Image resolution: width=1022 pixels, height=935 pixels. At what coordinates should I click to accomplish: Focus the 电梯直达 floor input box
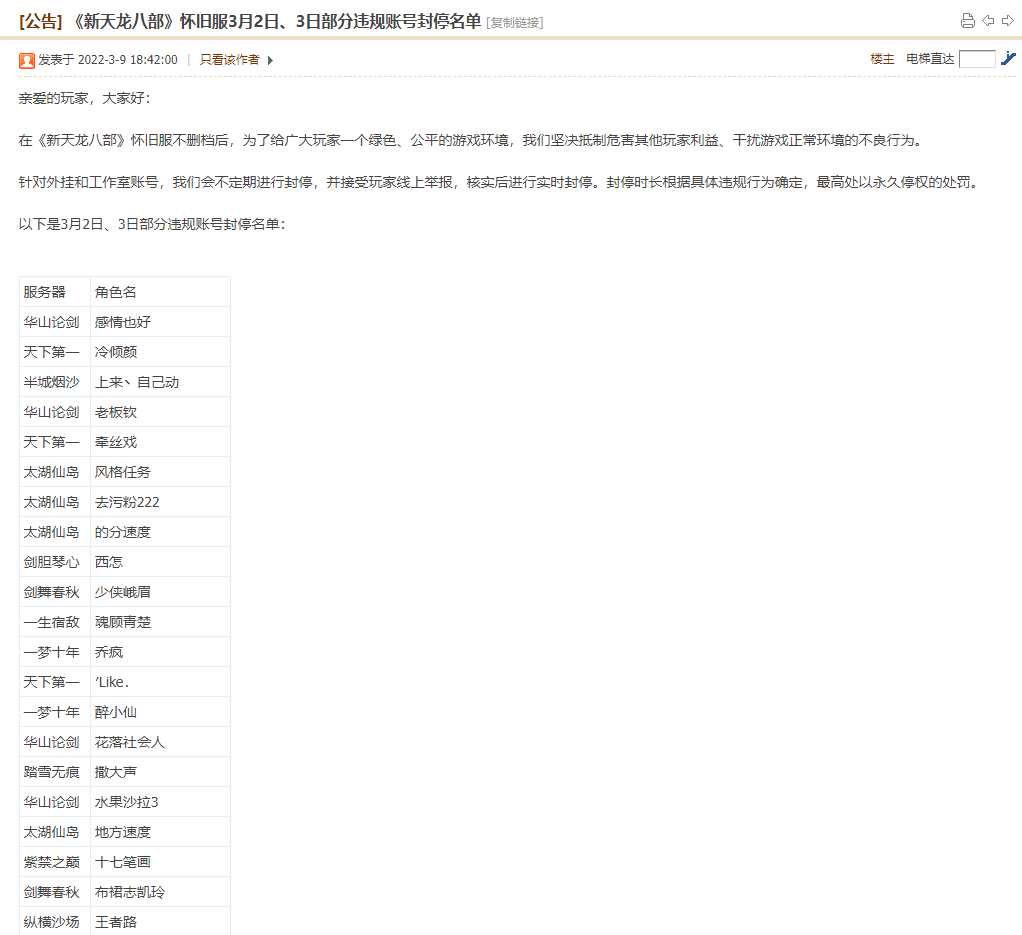[x=977, y=59]
